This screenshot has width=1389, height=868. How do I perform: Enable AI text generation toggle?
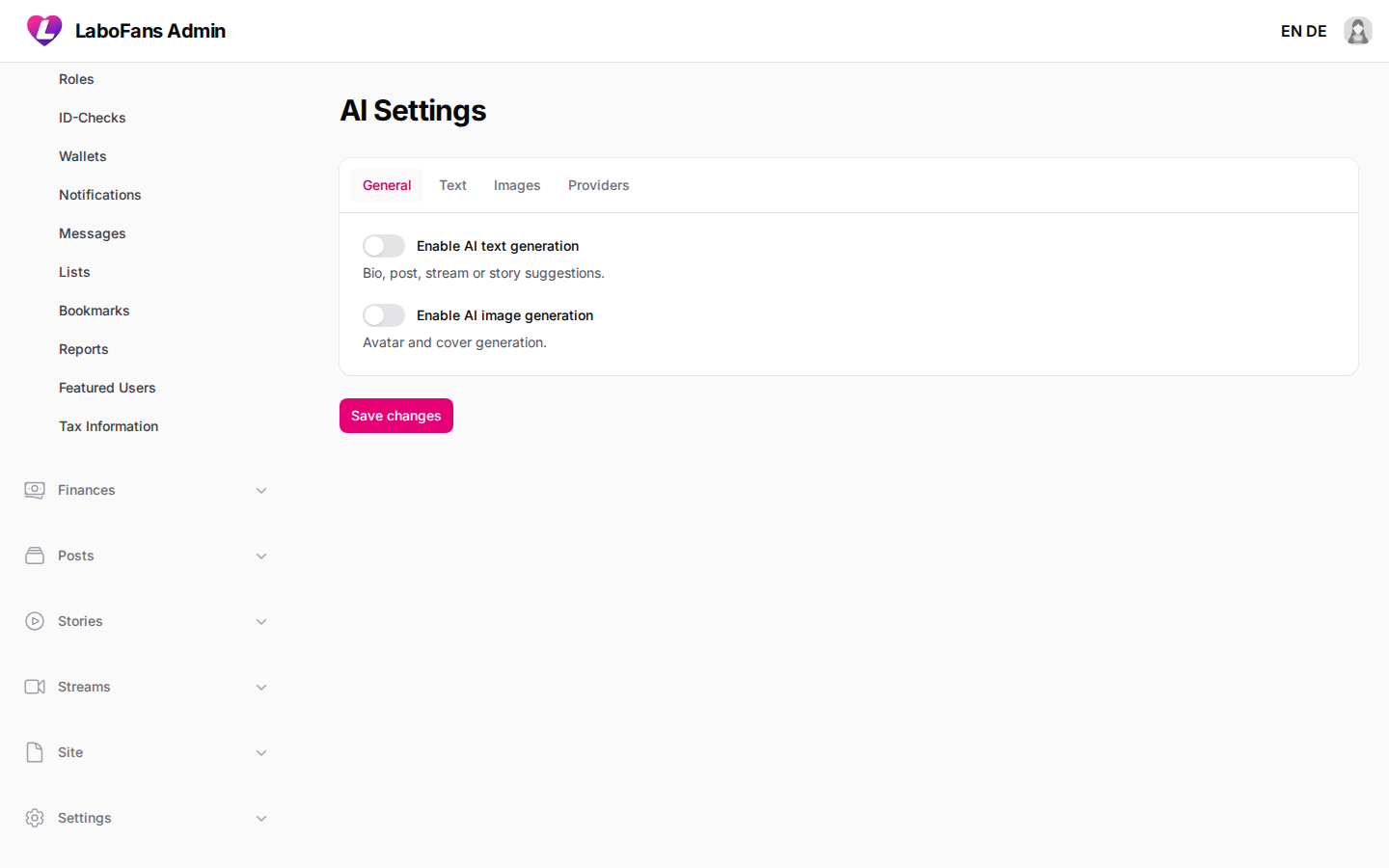click(384, 246)
